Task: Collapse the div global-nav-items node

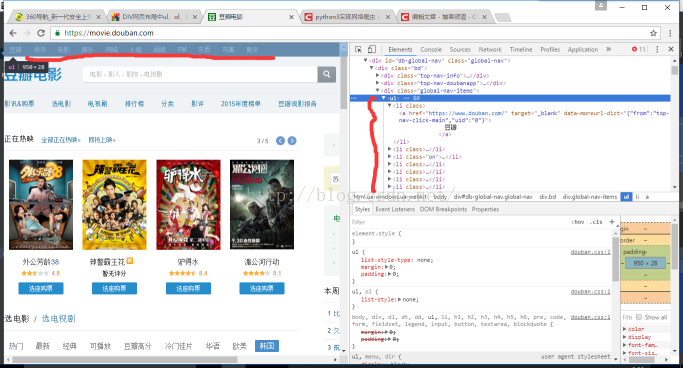Action: coord(377,91)
